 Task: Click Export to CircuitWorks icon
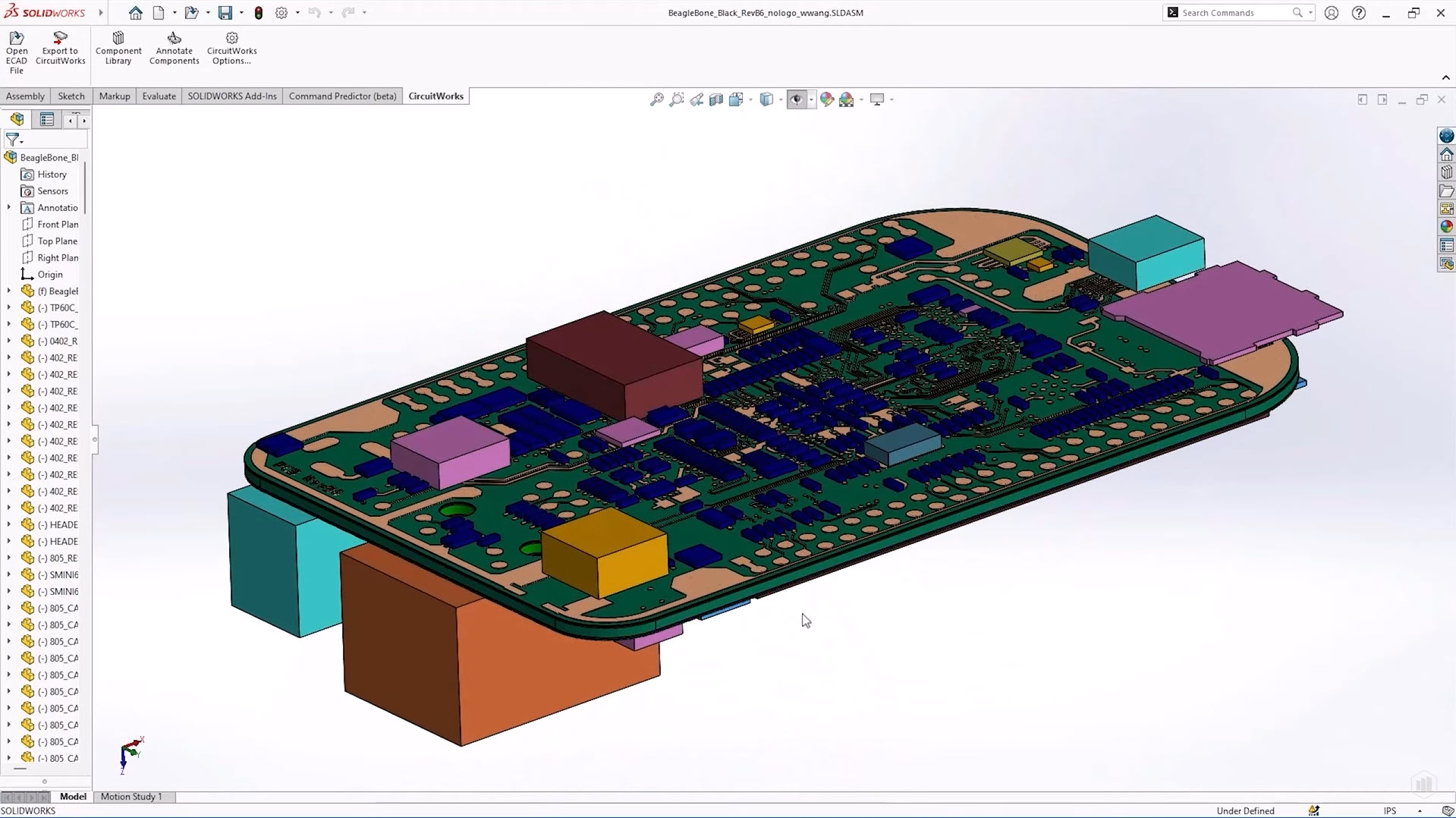60,48
